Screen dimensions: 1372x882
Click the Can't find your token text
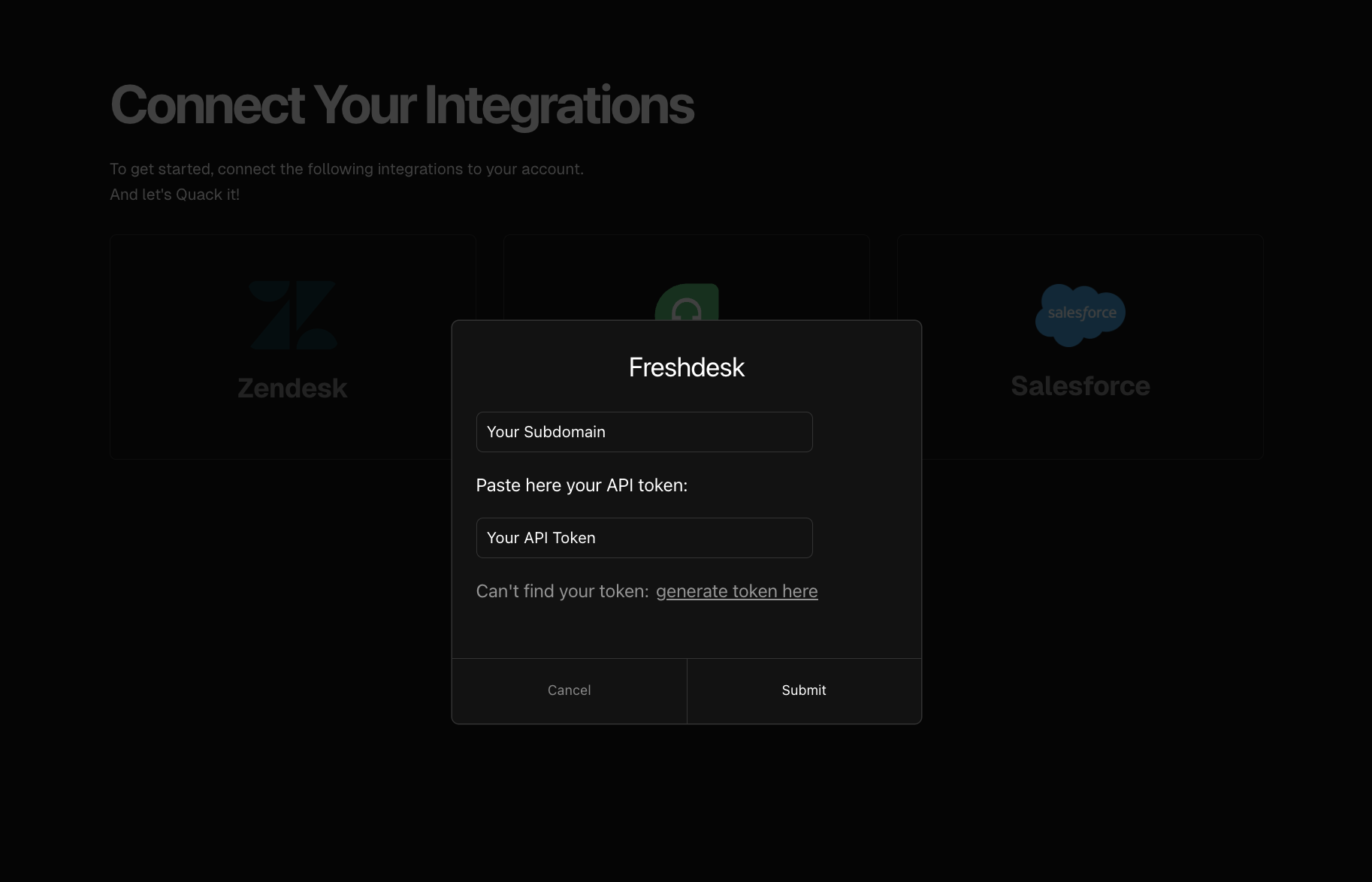point(562,591)
